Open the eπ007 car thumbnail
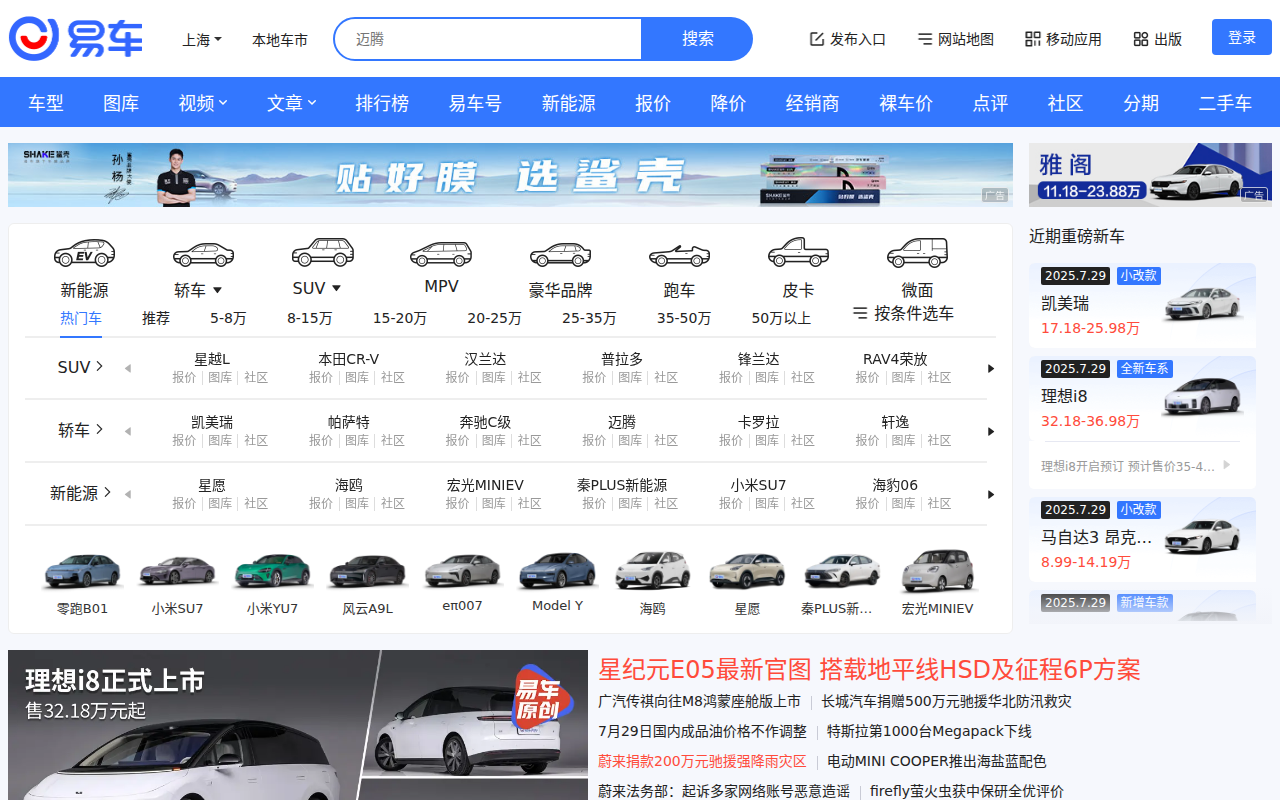The image size is (1280, 800). click(x=462, y=571)
